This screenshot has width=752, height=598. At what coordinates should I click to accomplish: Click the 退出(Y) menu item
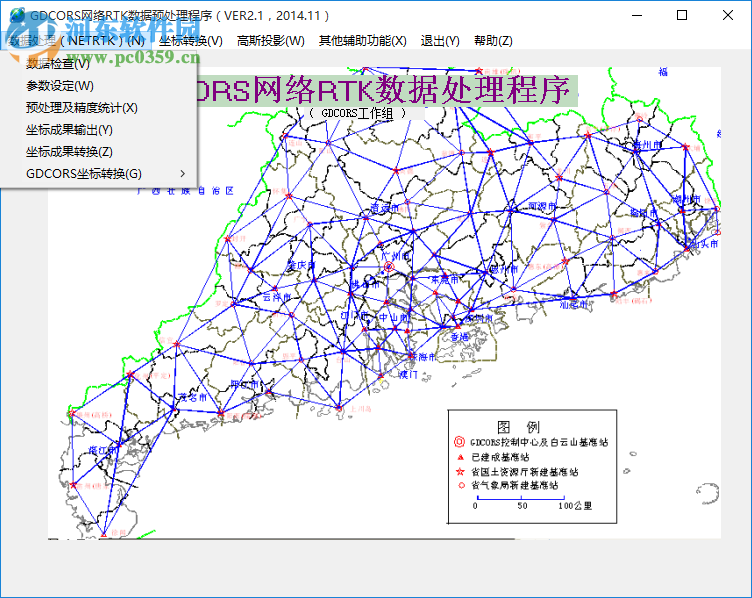440,41
